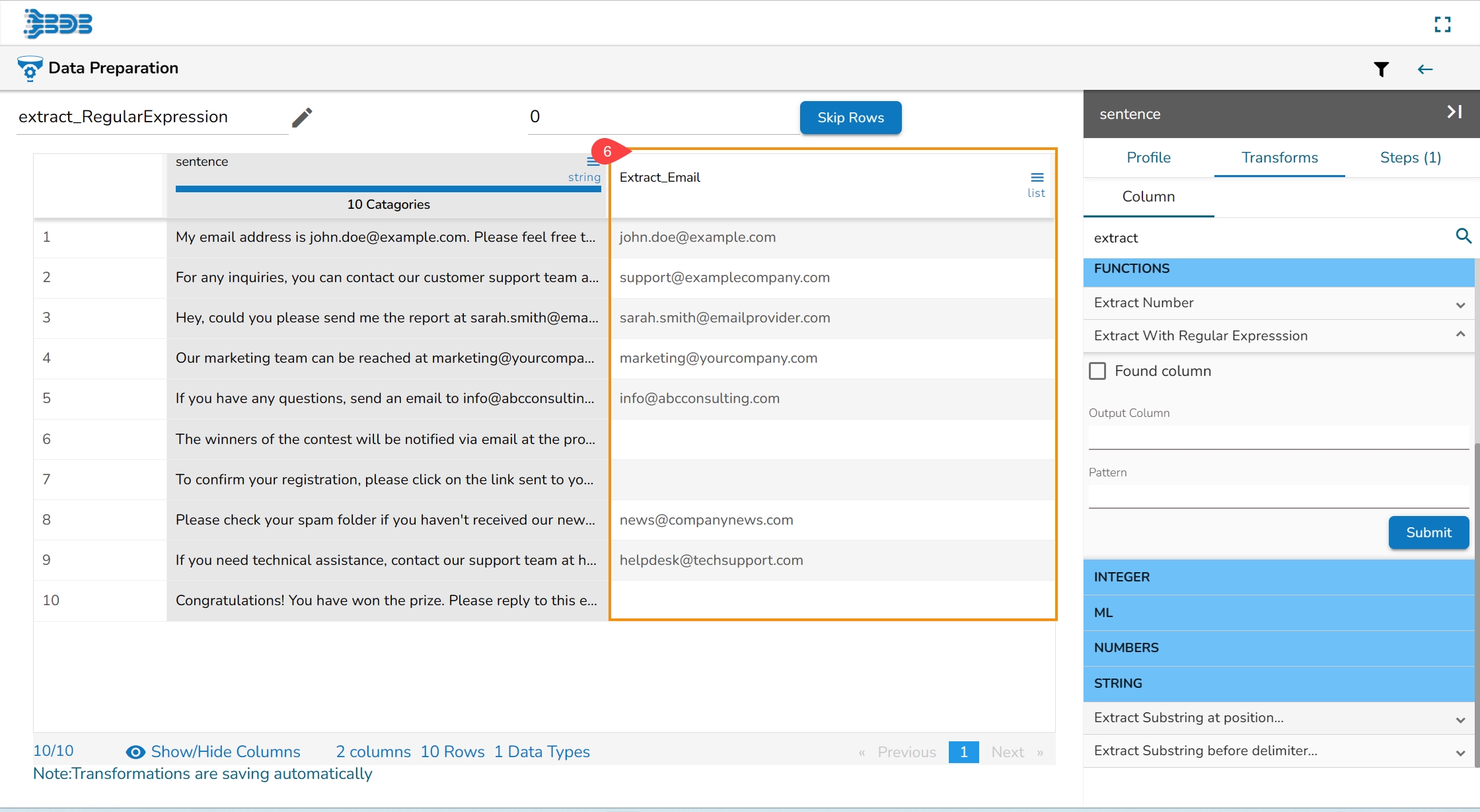Toggle fullscreen mode icon

coord(1442,24)
